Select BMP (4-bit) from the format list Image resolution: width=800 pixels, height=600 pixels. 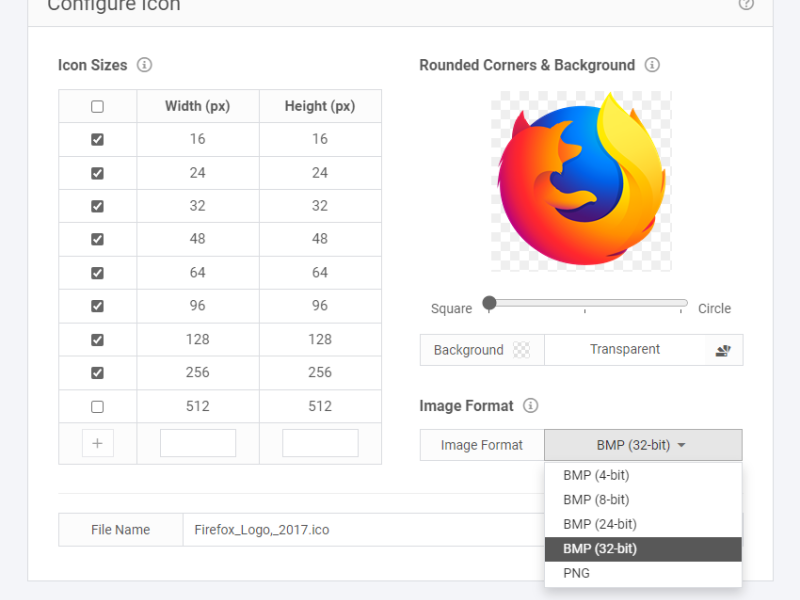pyautogui.click(x=643, y=475)
